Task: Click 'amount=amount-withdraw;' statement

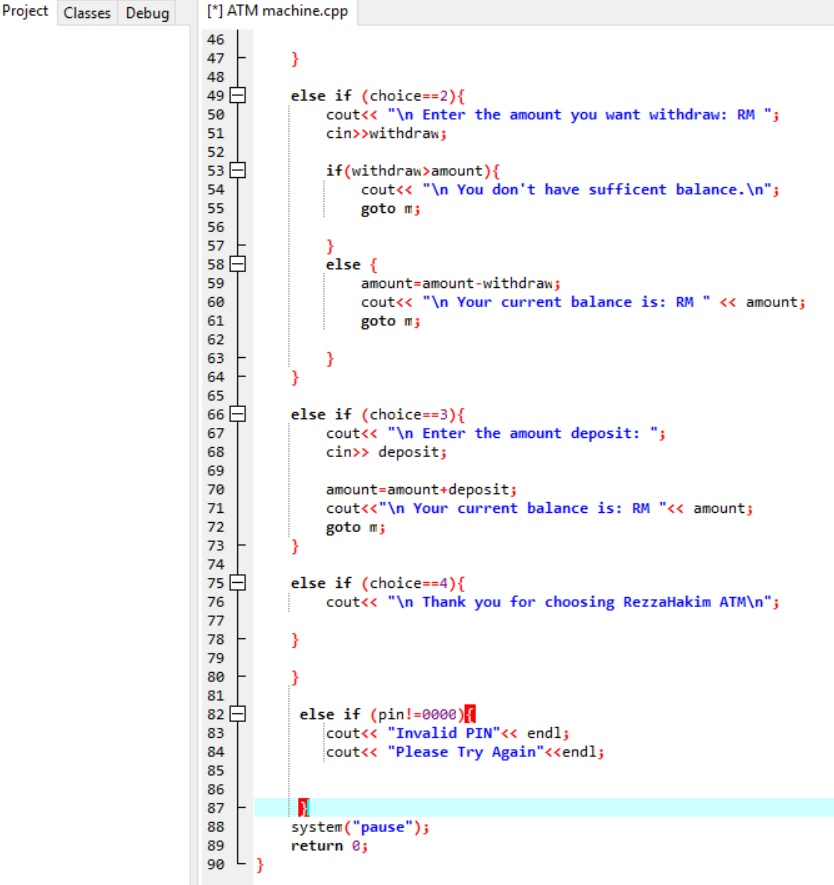Action: pyautogui.click(x=460, y=283)
